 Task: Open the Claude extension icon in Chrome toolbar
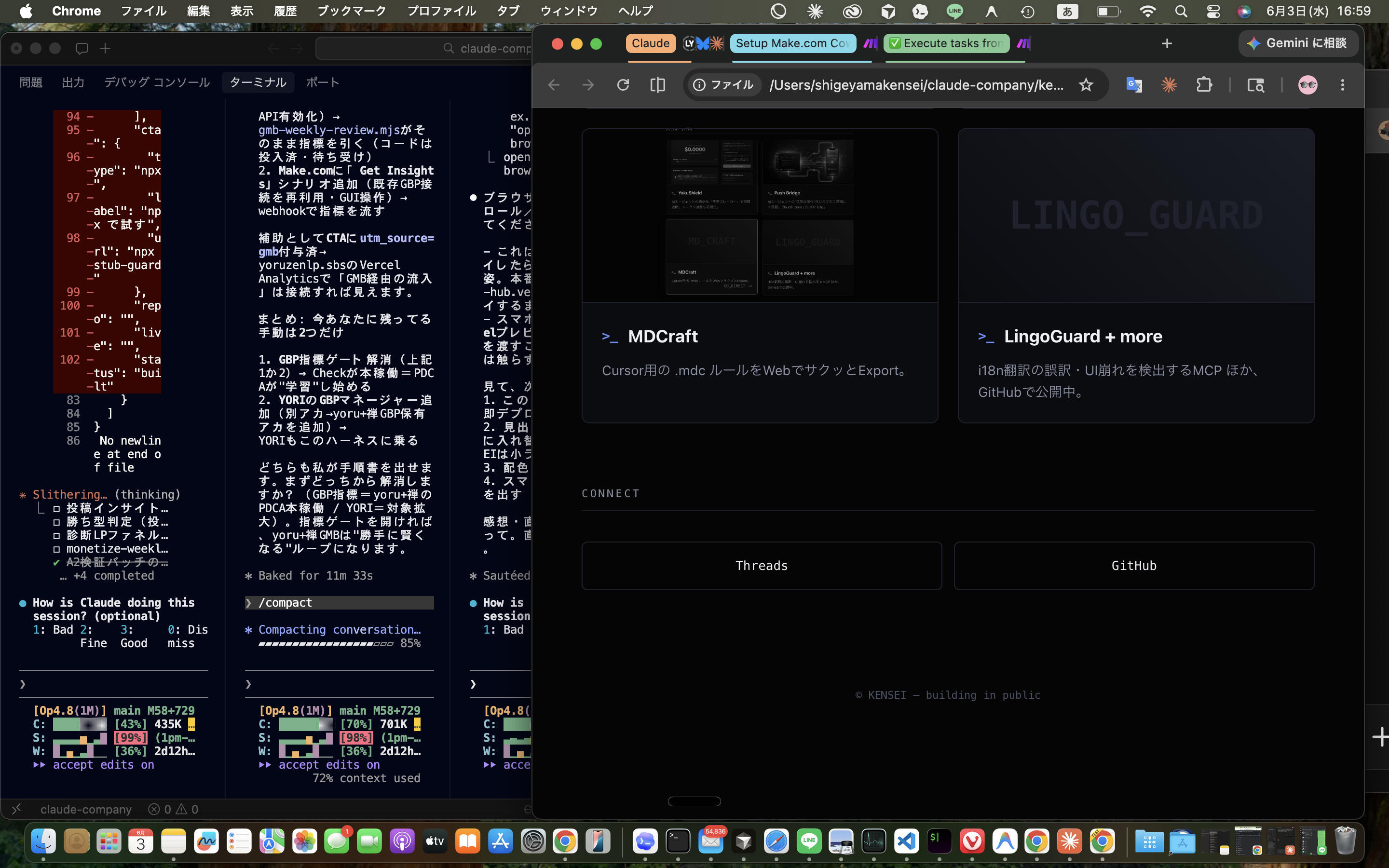(x=1169, y=85)
